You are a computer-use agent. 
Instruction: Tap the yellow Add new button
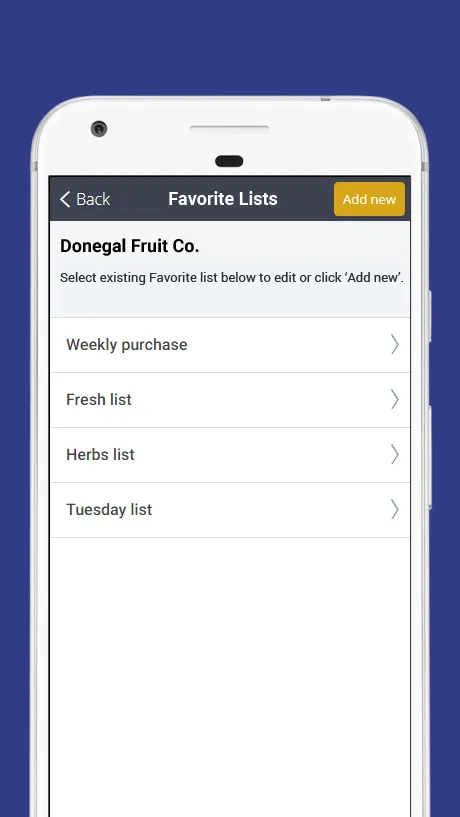pyautogui.click(x=369, y=199)
